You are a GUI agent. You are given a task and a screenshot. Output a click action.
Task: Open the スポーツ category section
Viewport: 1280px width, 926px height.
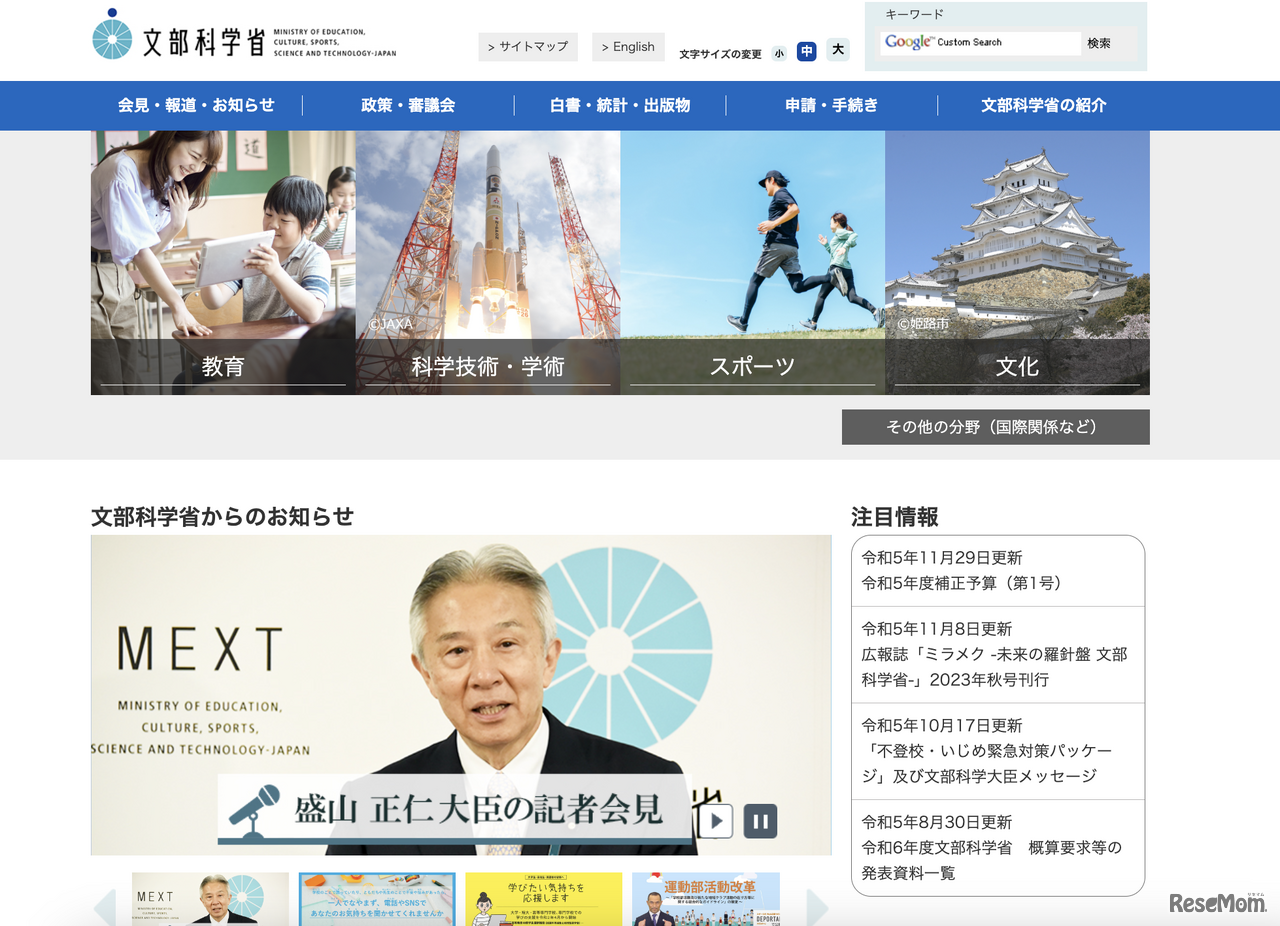pyautogui.click(x=752, y=367)
